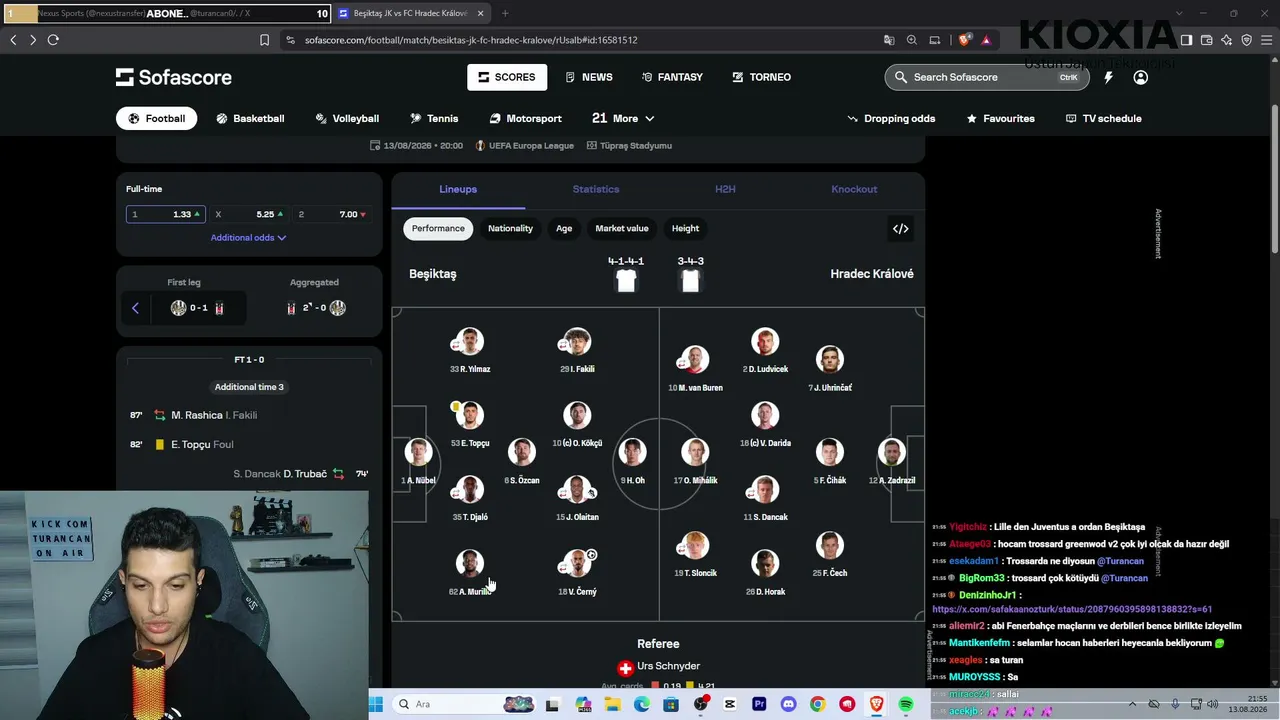
Task: Click the page vertical scrollbar
Action: pyautogui.click(x=1274, y=180)
